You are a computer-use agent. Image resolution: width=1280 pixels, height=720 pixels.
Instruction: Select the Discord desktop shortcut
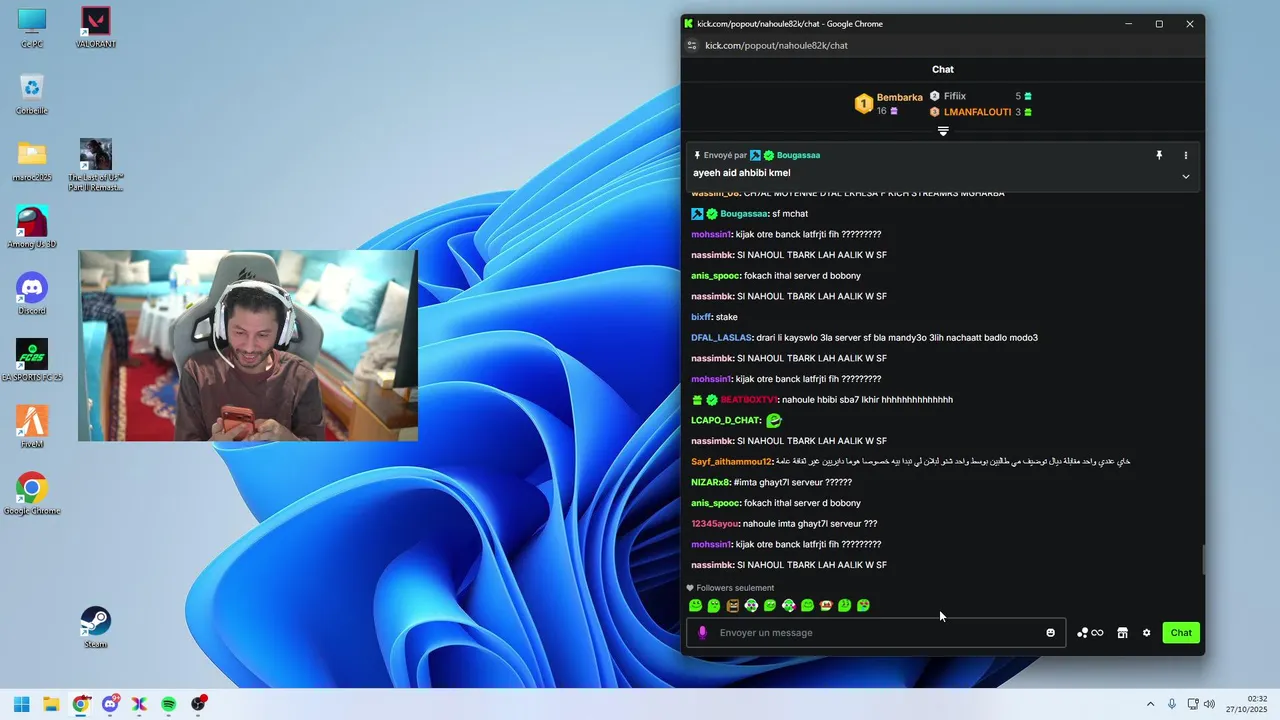[x=32, y=294]
